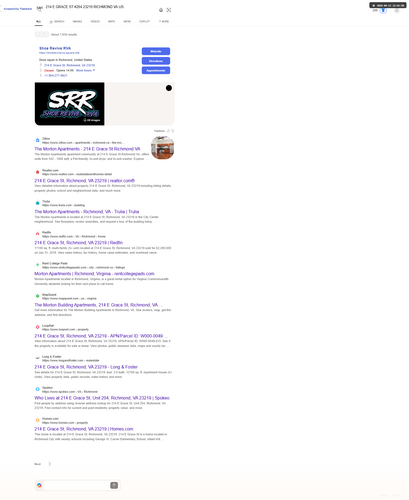Viewport: 409px width, 500px height.
Task: Open the All results tab
Action: 38,21
